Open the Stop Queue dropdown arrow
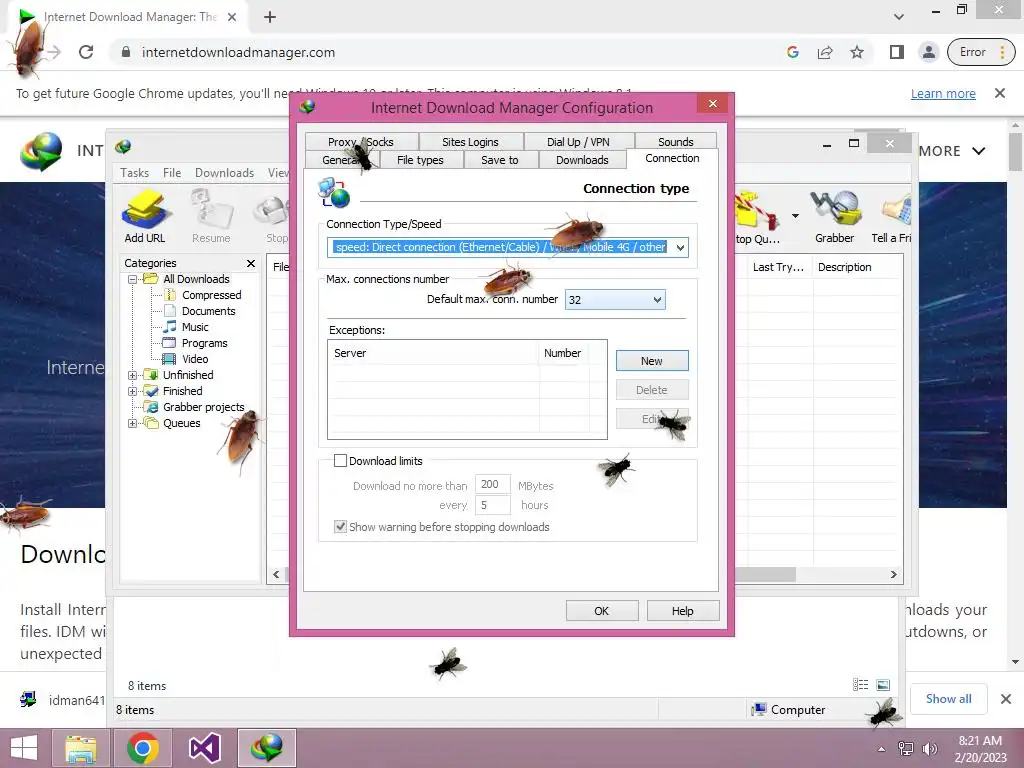The image size is (1024, 768). [x=795, y=216]
